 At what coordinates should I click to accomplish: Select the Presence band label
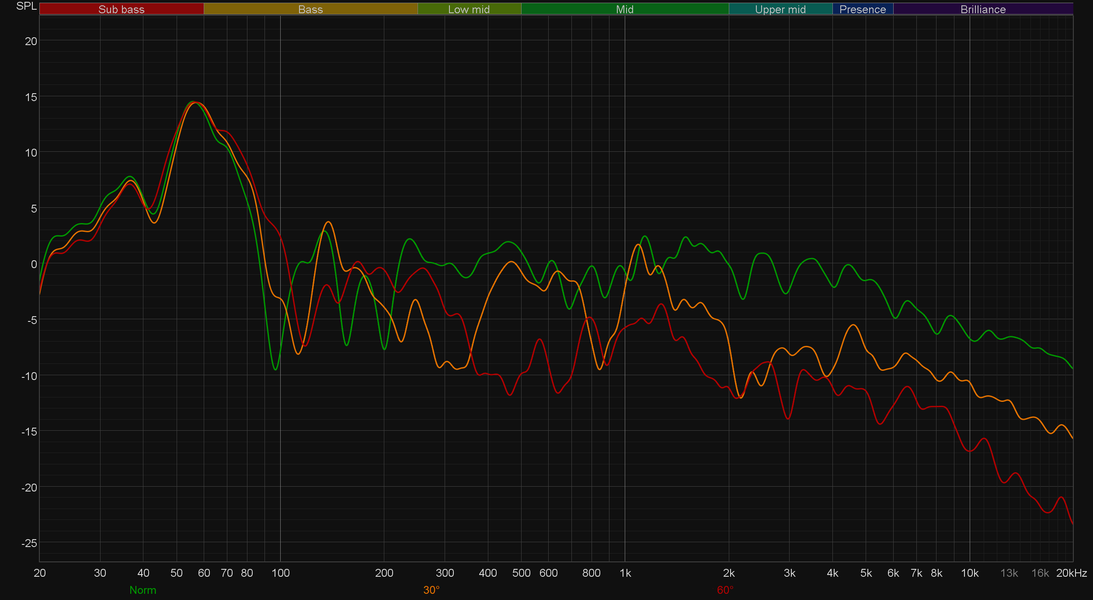[863, 9]
